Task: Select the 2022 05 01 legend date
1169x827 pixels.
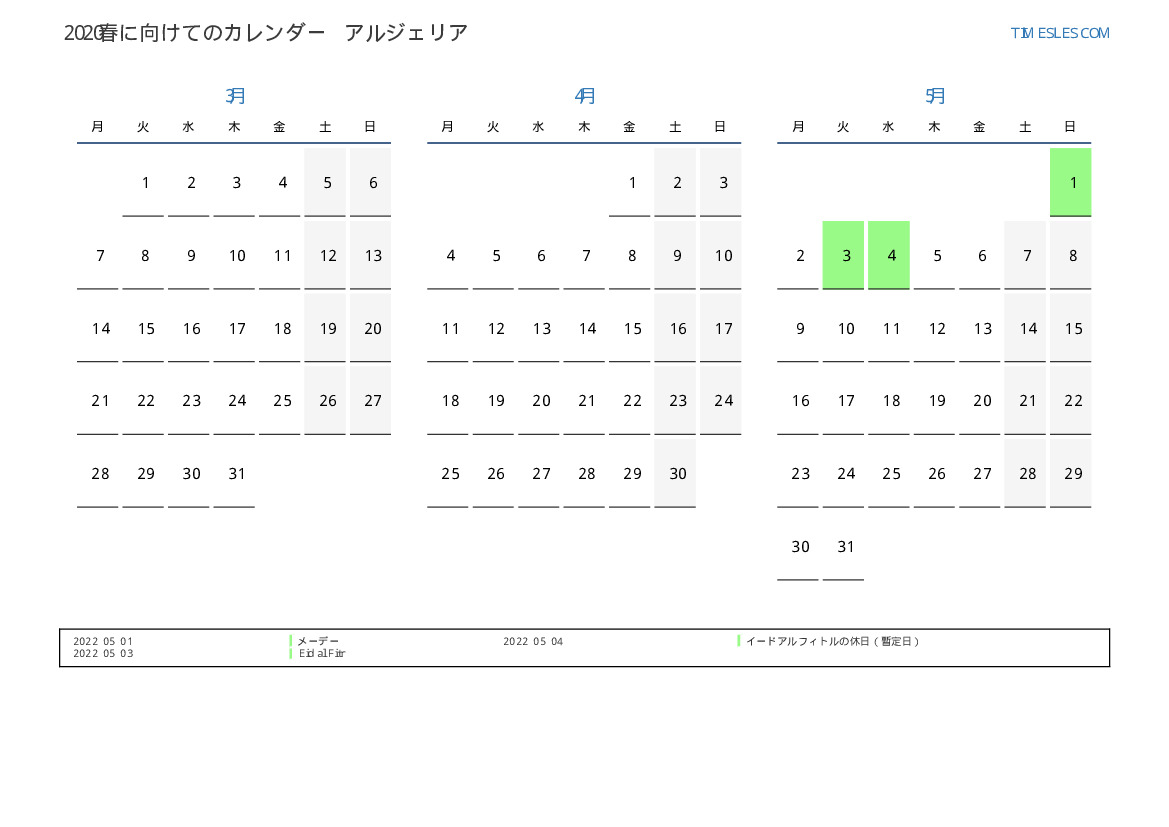Action: 103,641
